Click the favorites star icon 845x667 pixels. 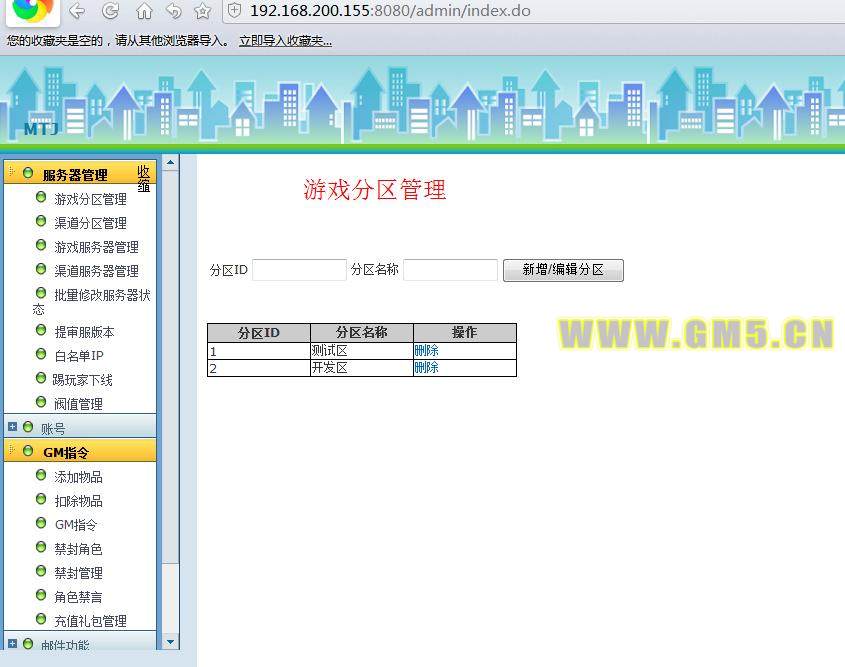pyautogui.click(x=202, y=11)
